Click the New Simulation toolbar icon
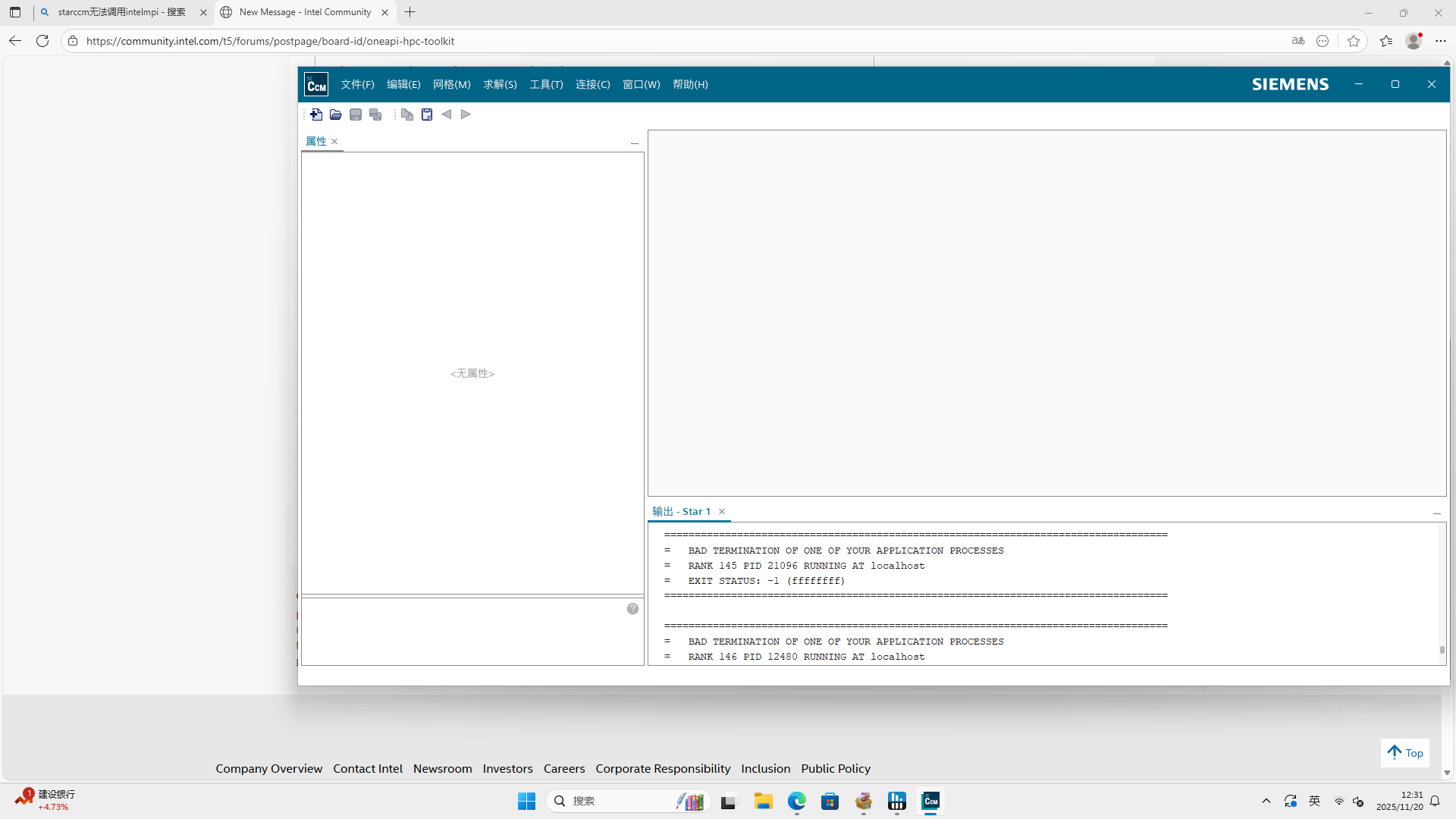This screenshot has width=1456, height=819. pos(316,115)
